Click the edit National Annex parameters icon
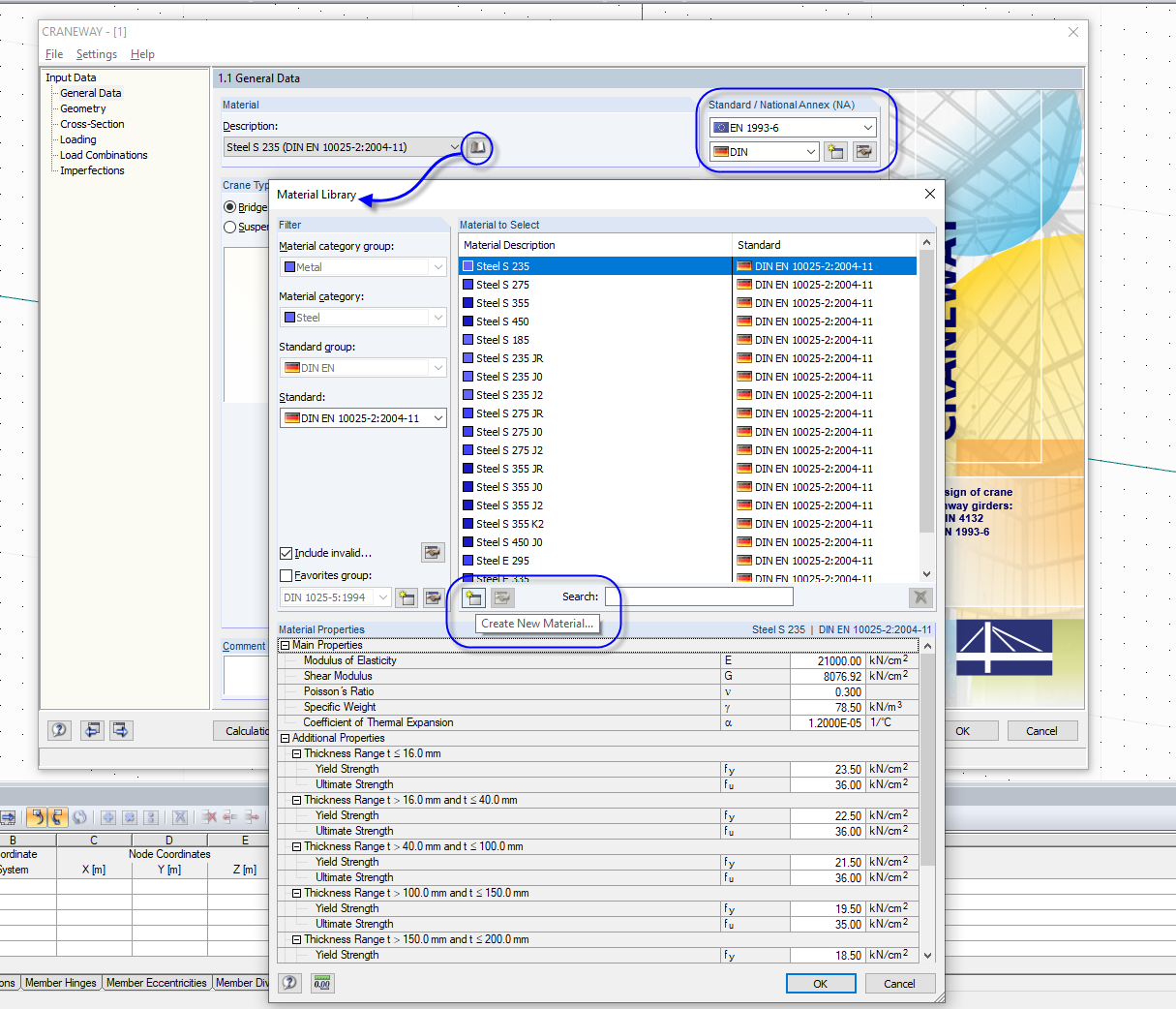 [864, 152]
